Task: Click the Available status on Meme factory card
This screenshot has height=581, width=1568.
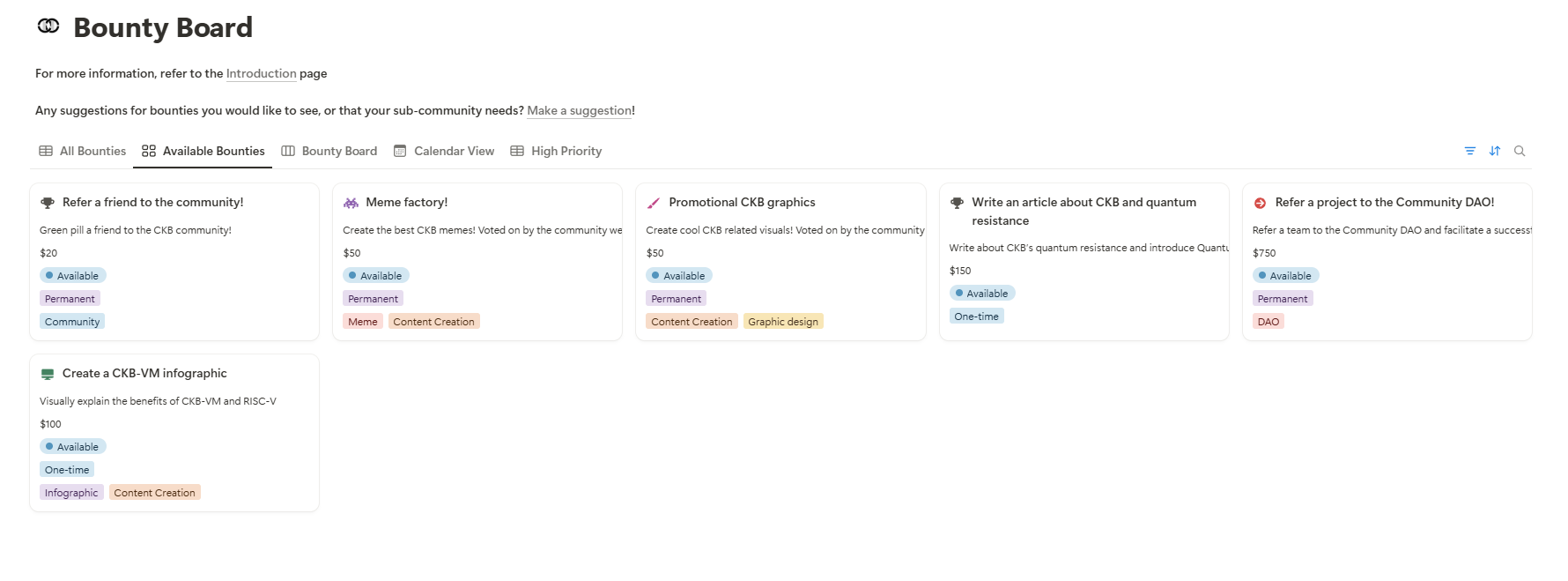Action: click(376, 276)
